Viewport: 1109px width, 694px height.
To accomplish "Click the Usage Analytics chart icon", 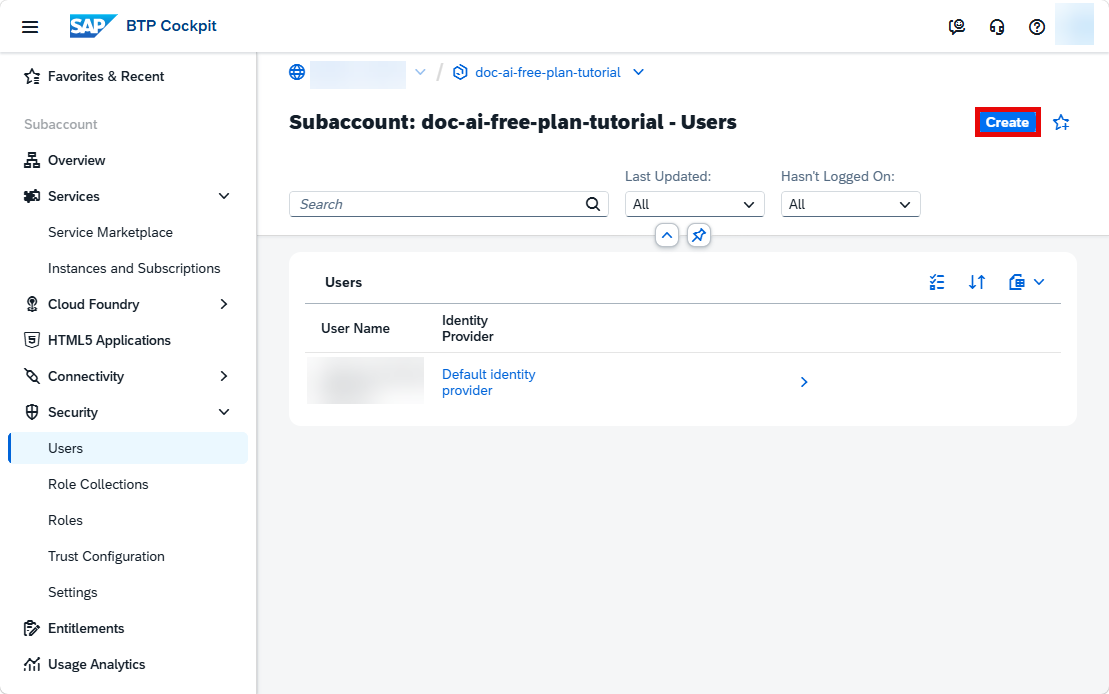I will tap(32, 664).
